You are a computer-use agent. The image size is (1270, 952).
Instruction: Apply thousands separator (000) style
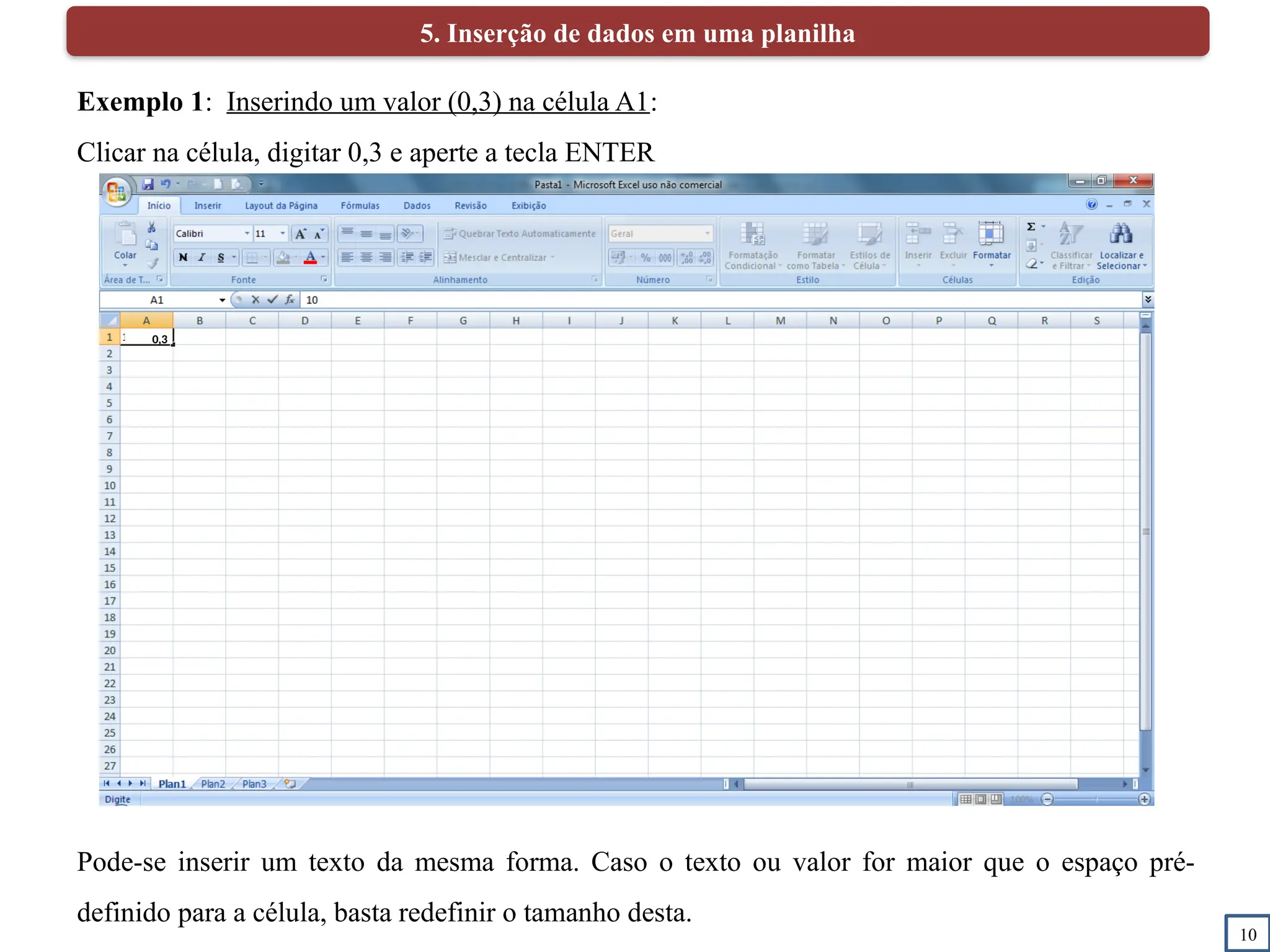pyautogui.click(x=665, y=257)
